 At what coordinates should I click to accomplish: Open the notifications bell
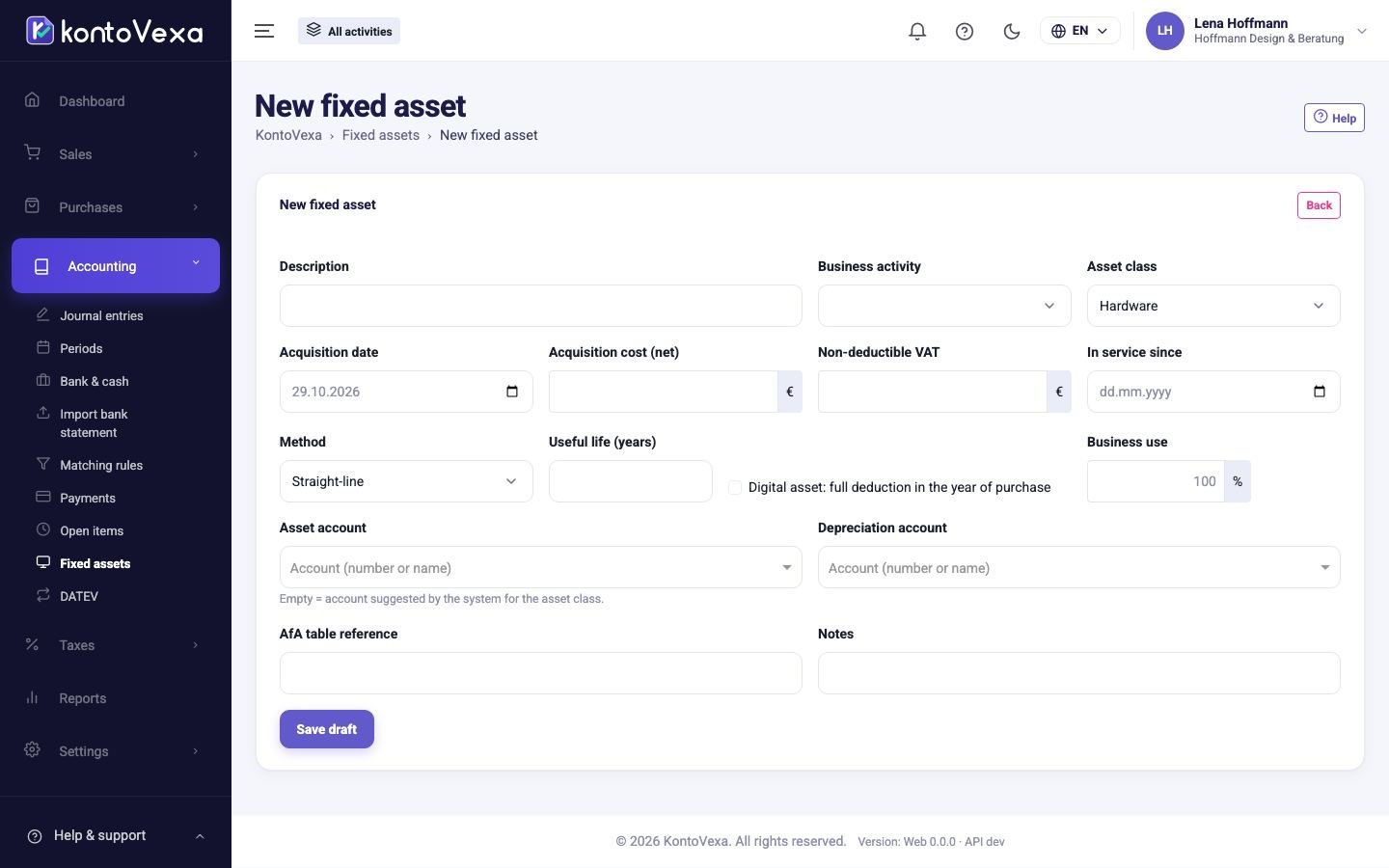click(x=917, y=31)
